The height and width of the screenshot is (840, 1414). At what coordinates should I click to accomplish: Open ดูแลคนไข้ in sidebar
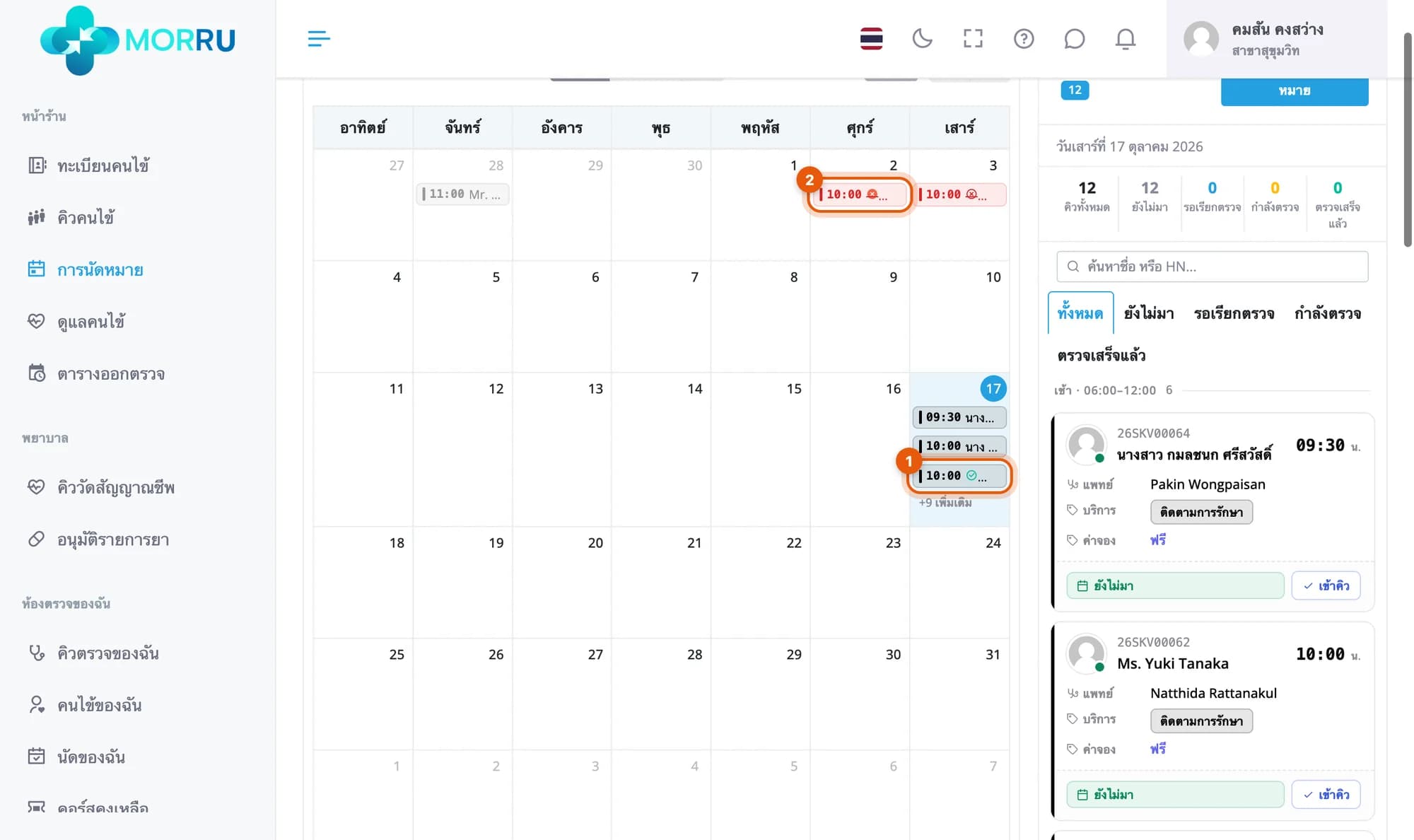76,322
